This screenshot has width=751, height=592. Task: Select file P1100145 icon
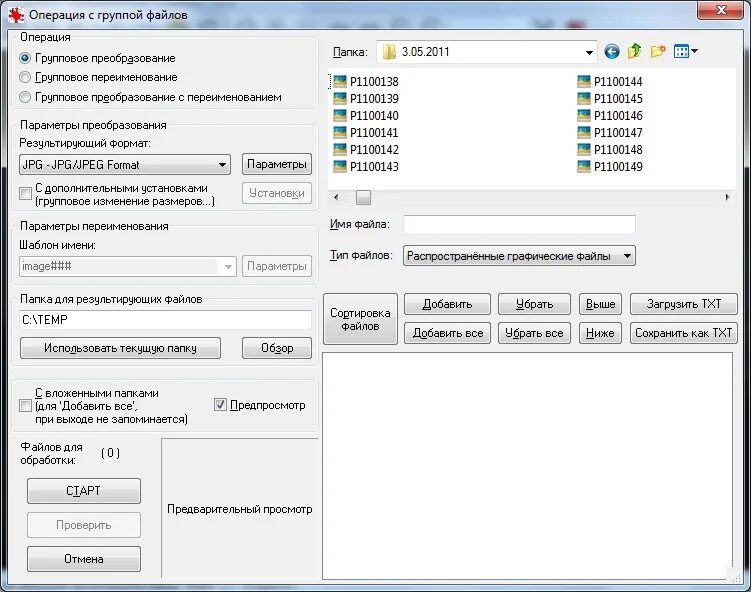584,98
